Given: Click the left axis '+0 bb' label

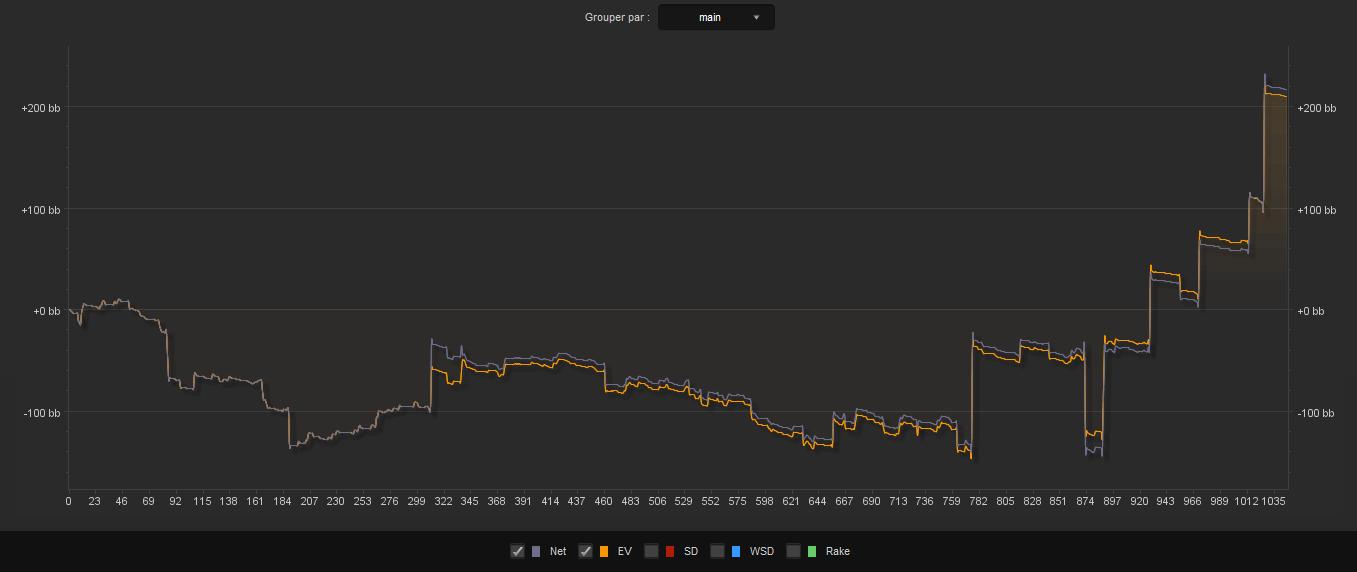Looking at the screenshot, I should click(46, 311).
